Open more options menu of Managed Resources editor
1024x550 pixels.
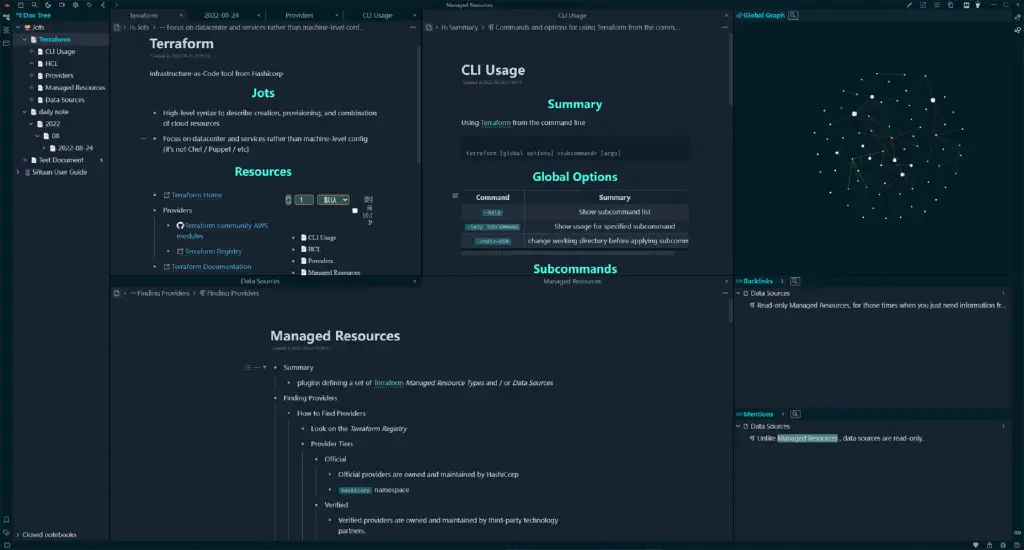point(724,293)
